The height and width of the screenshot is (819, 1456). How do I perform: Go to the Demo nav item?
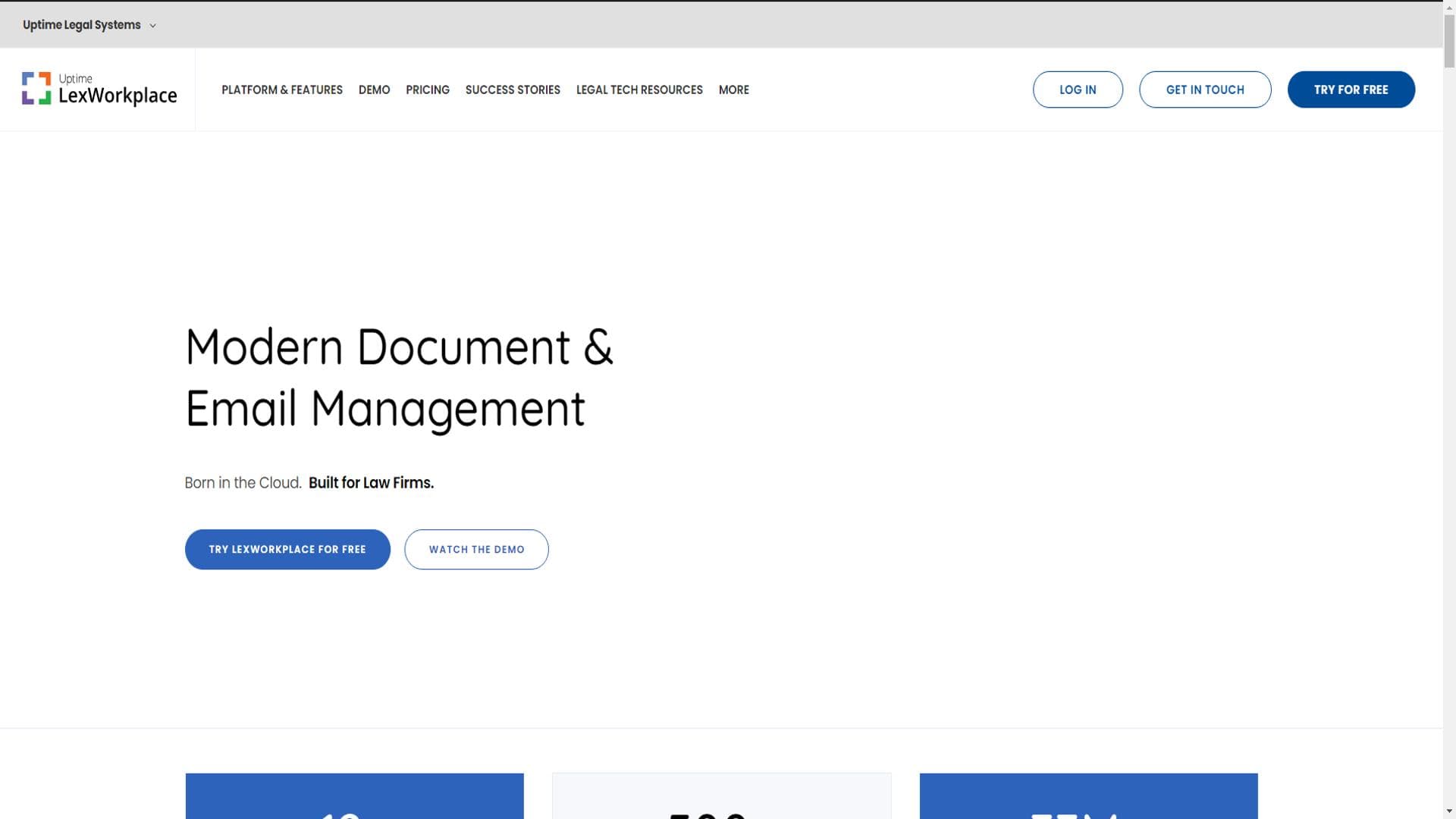(x=374, y=89)
